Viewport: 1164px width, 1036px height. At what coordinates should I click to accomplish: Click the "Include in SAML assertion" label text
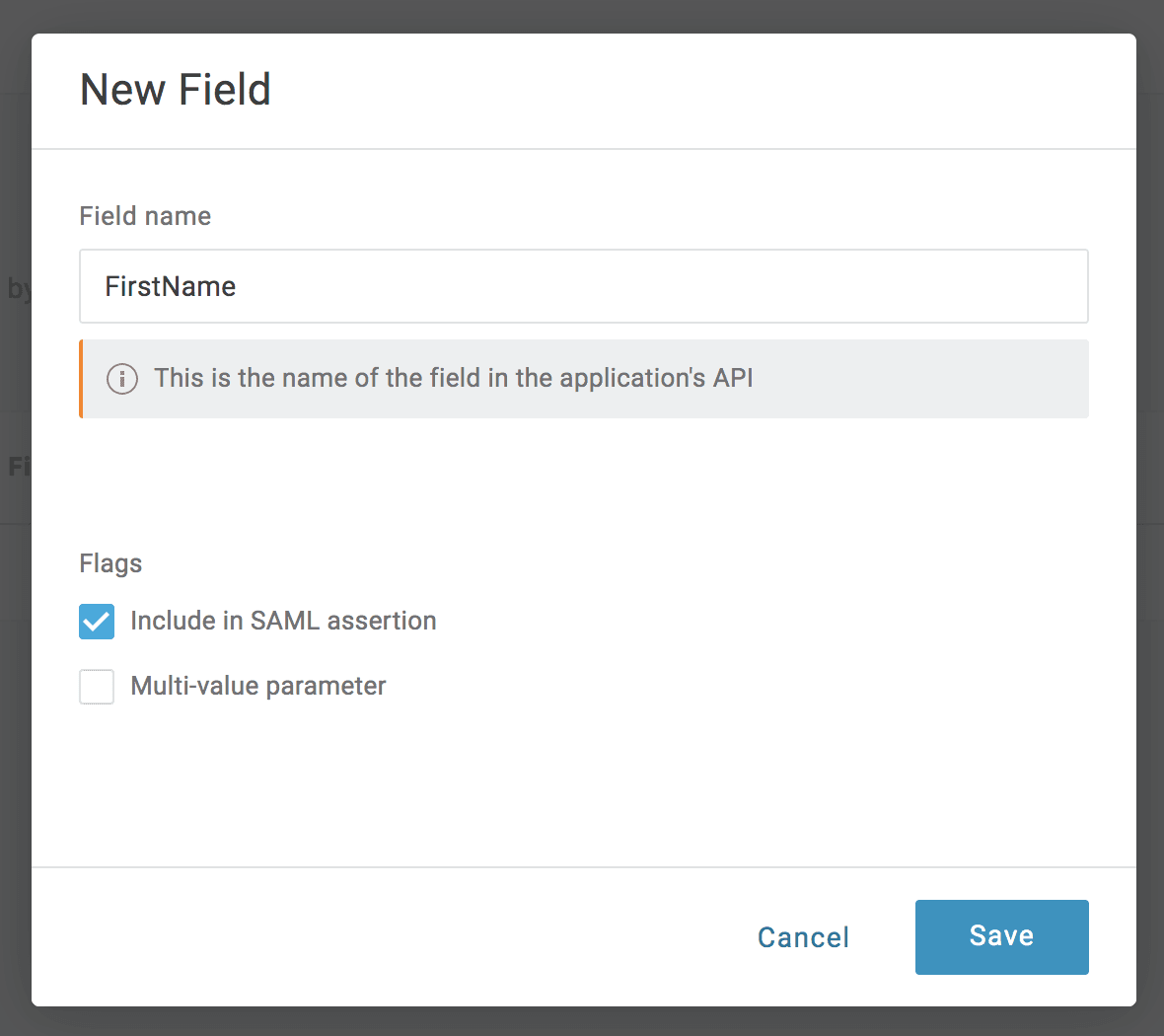point(283,621)
